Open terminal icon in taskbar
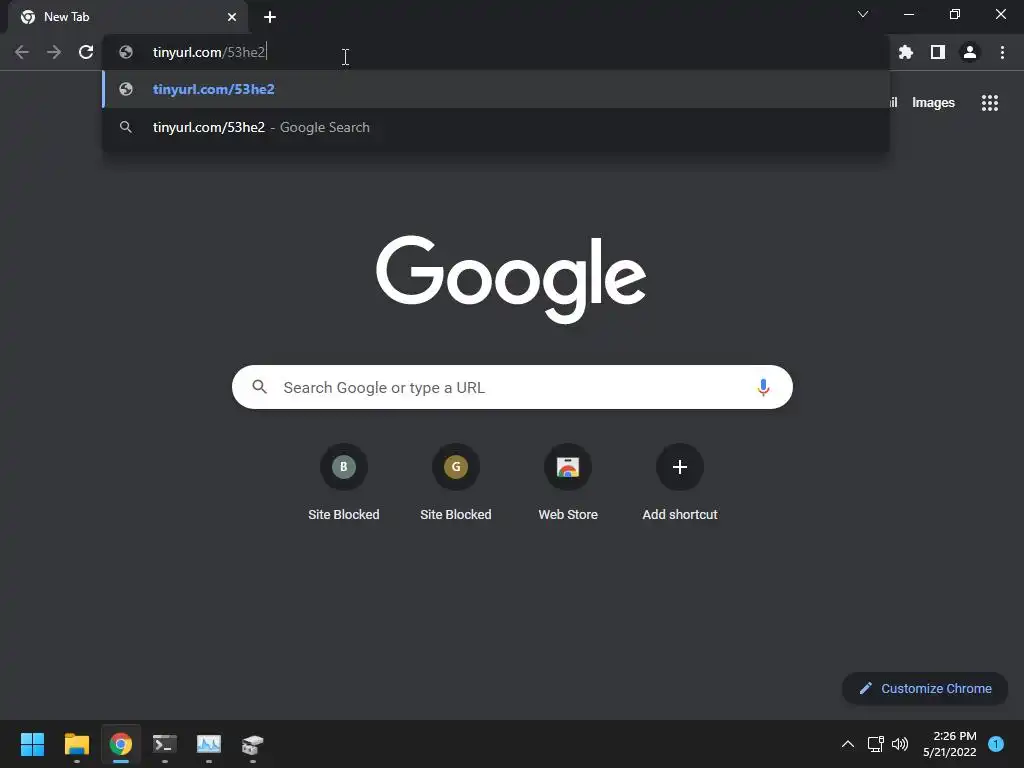The width and height of the screenshot is (1024, 768). [165, 744]
